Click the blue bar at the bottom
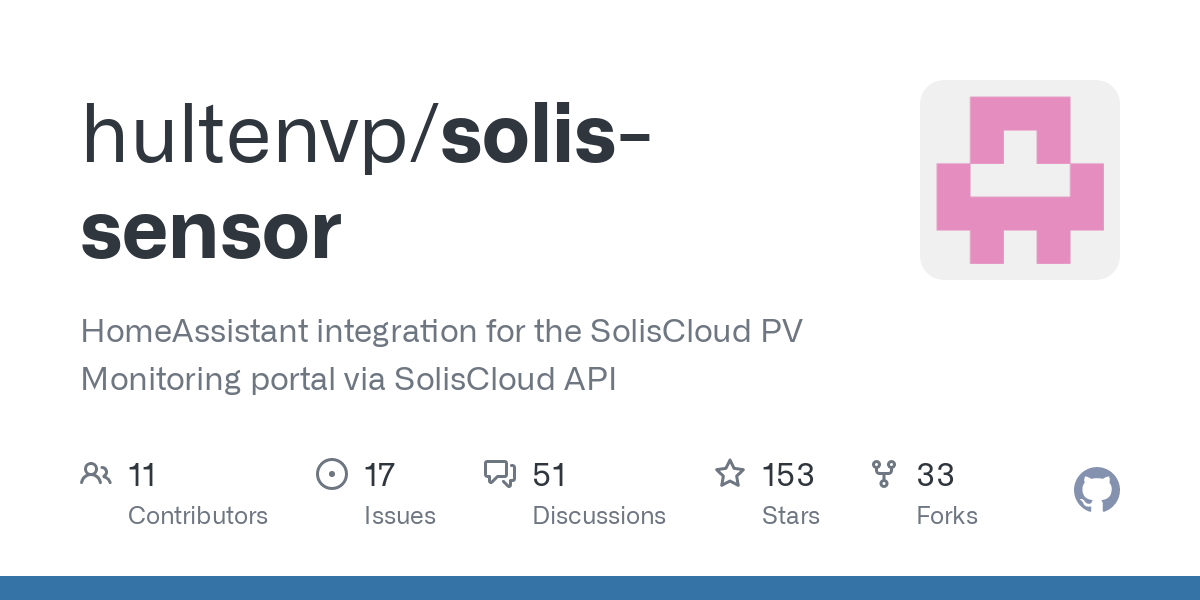 [x=600, y=588]
